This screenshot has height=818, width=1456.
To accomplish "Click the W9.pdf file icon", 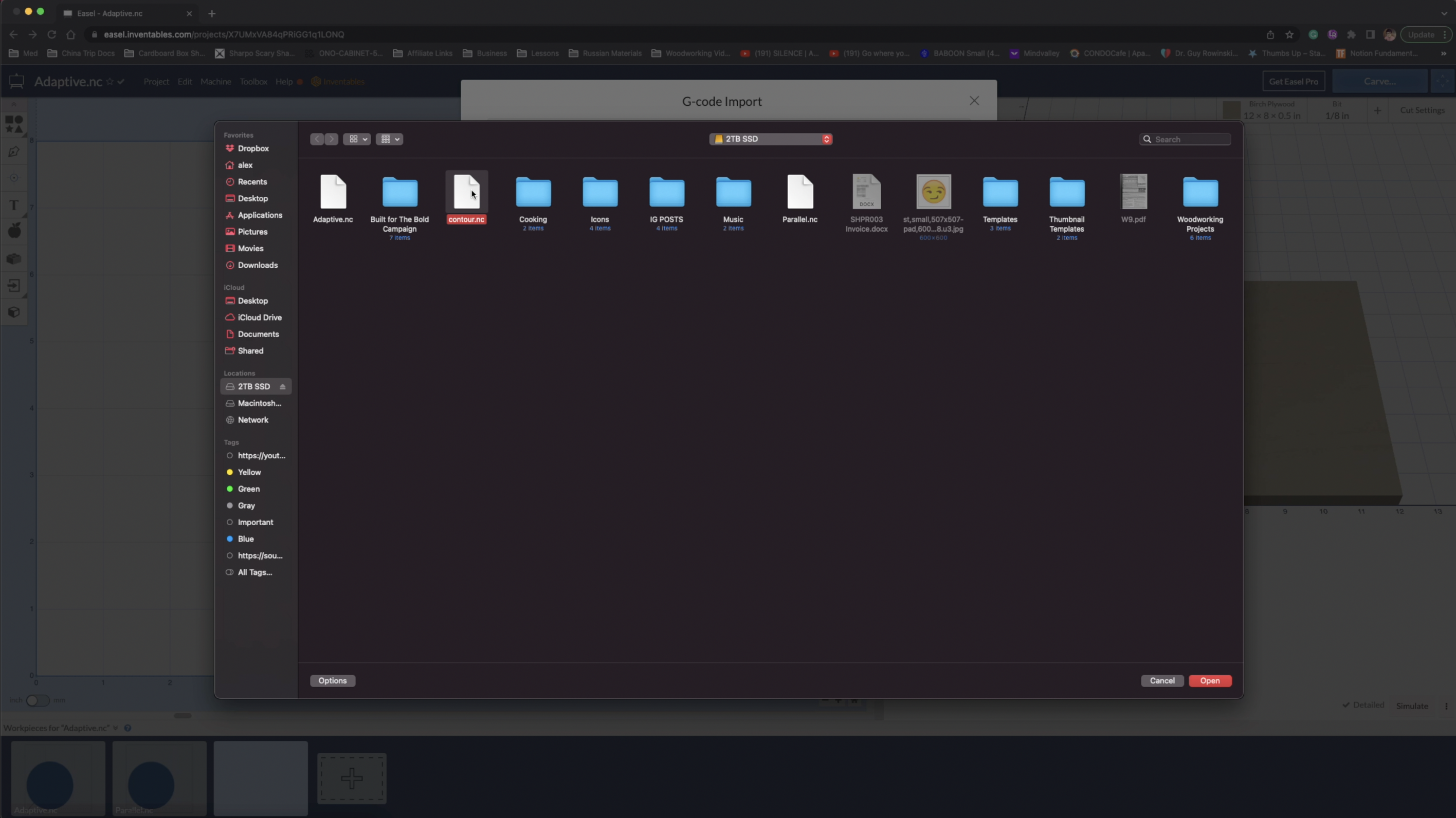I will pos(1133,192).
